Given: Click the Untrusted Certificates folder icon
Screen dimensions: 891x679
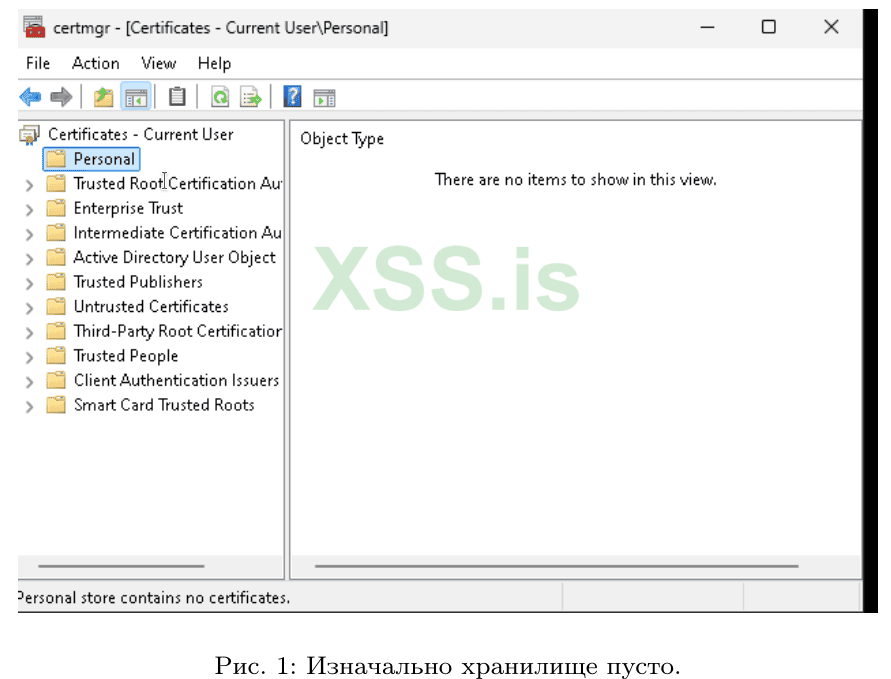Looking at the screenshot, I should click(x=56, y=306).
